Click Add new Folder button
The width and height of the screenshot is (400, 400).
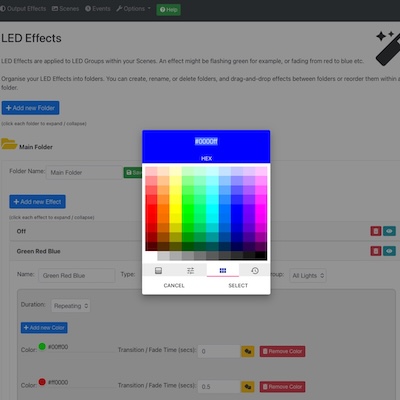[x=30, y=108]
